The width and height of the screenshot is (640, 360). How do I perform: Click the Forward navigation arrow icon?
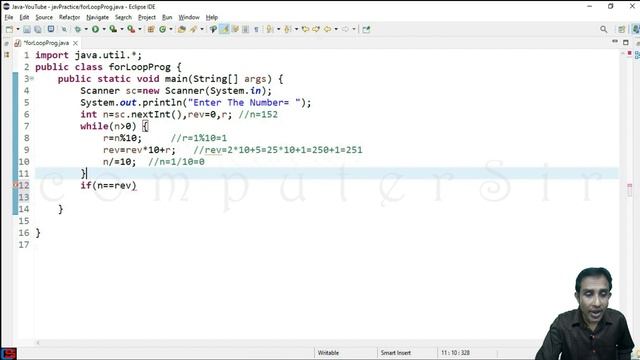[345, 29]
